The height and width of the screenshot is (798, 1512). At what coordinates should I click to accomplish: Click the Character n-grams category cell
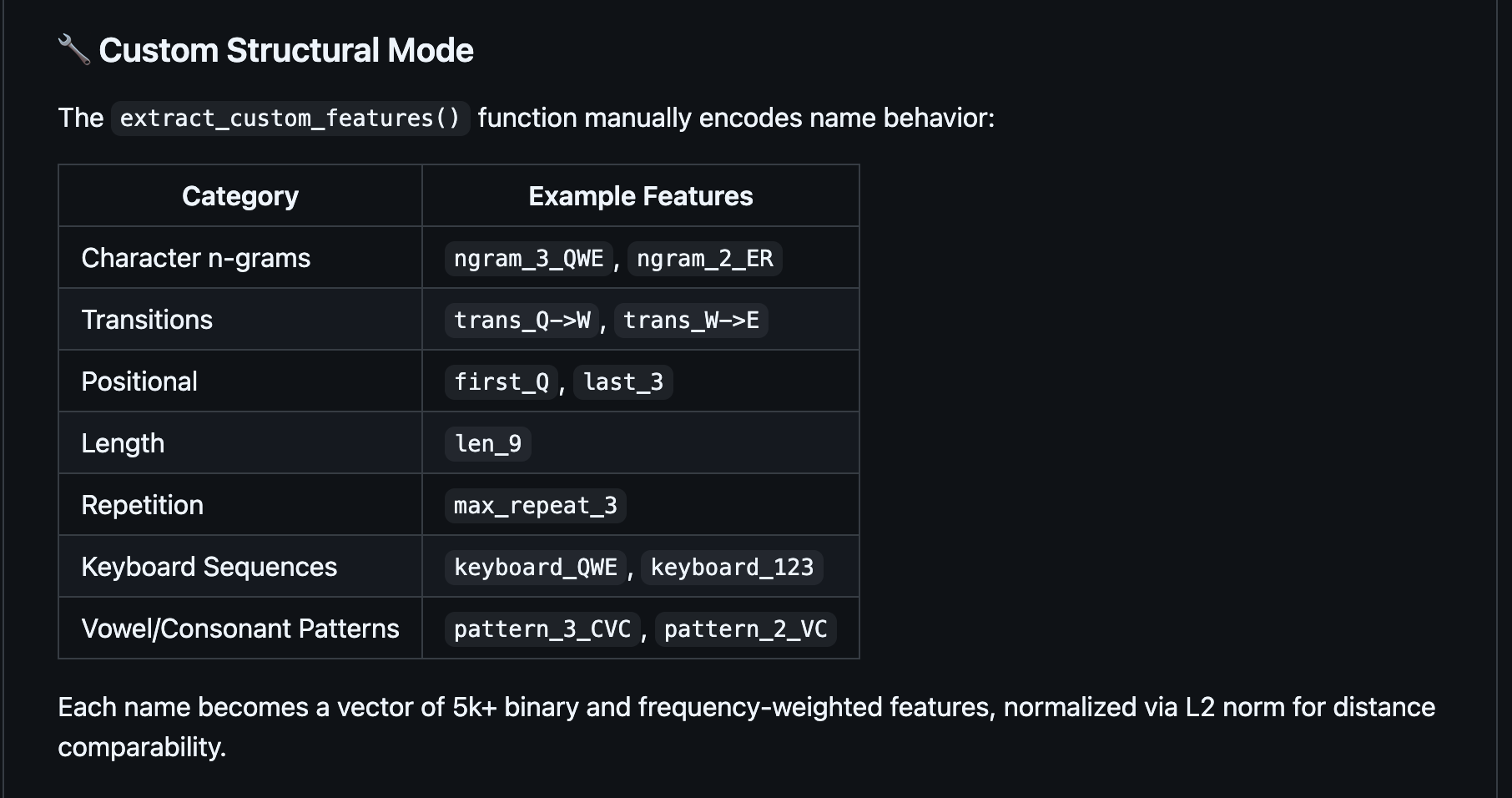(196, 258)
